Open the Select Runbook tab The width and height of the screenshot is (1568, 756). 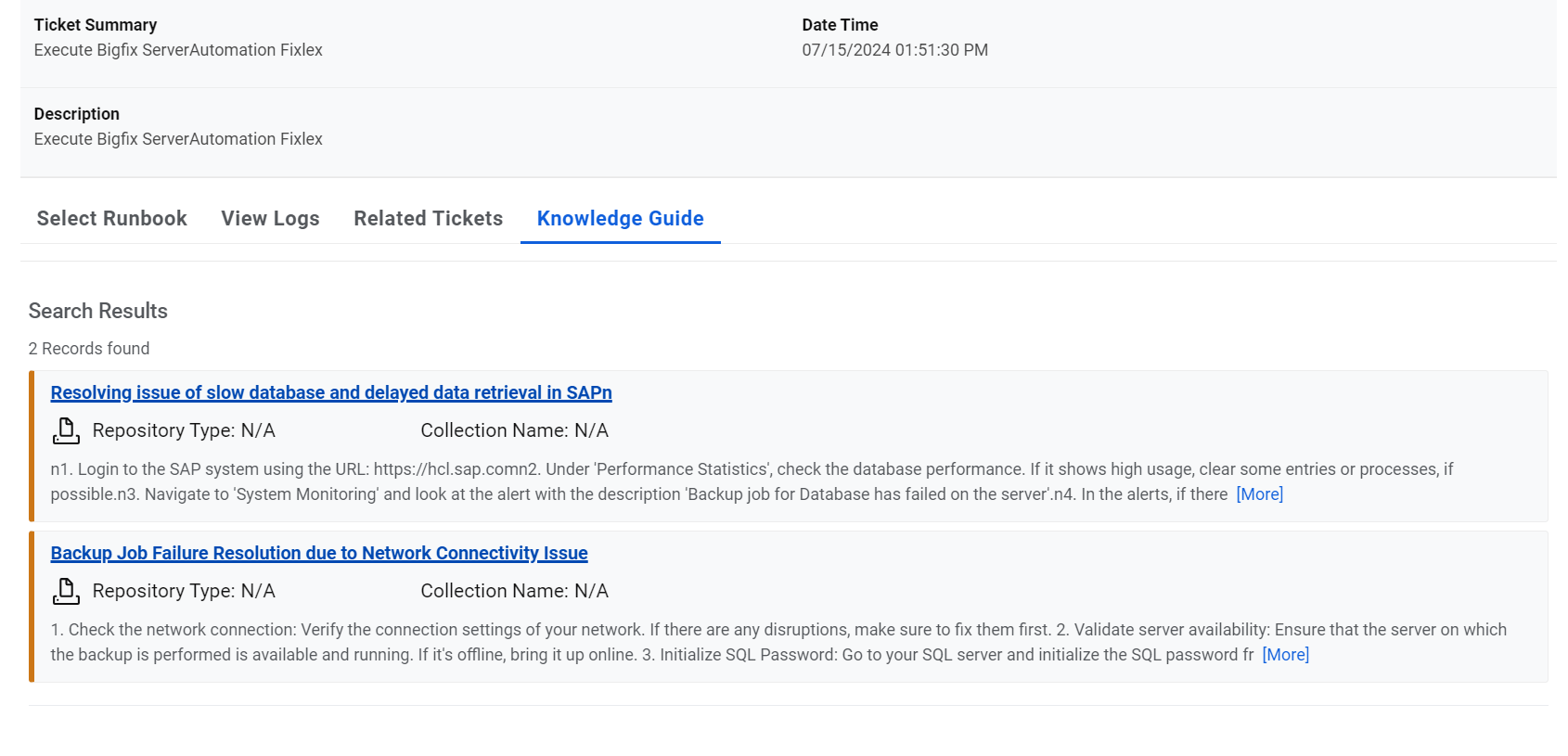coord(111,218)
